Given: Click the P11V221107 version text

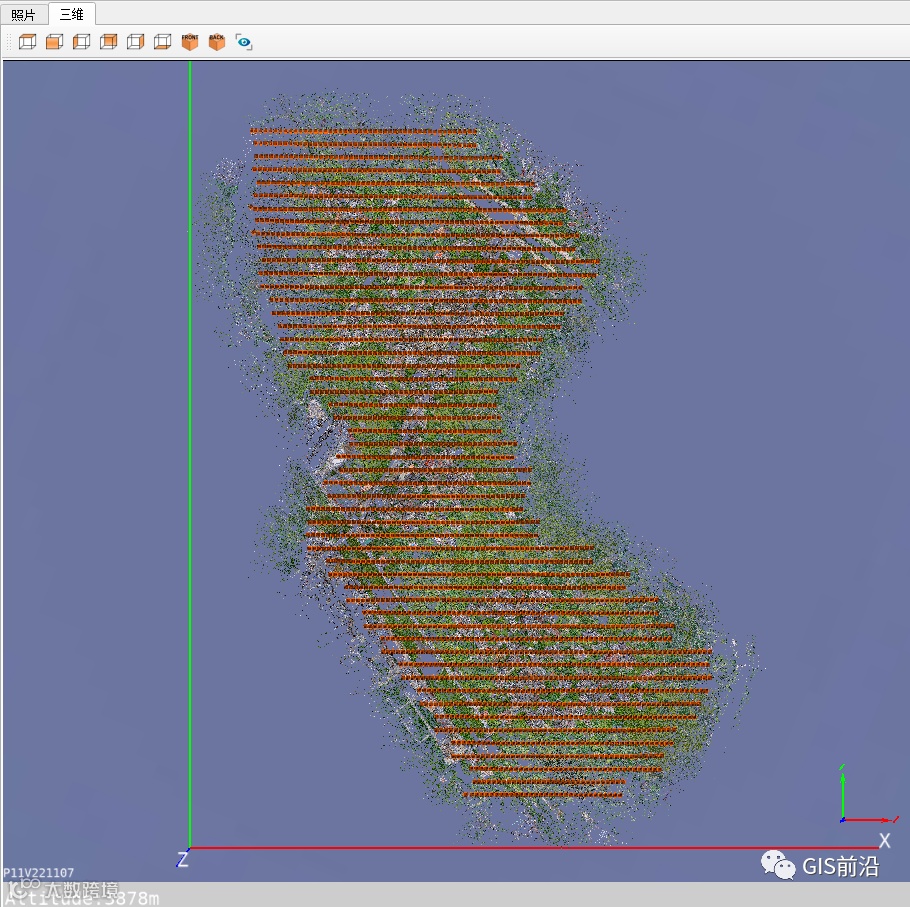Looking at the screenshot, I should coord(38,872).
